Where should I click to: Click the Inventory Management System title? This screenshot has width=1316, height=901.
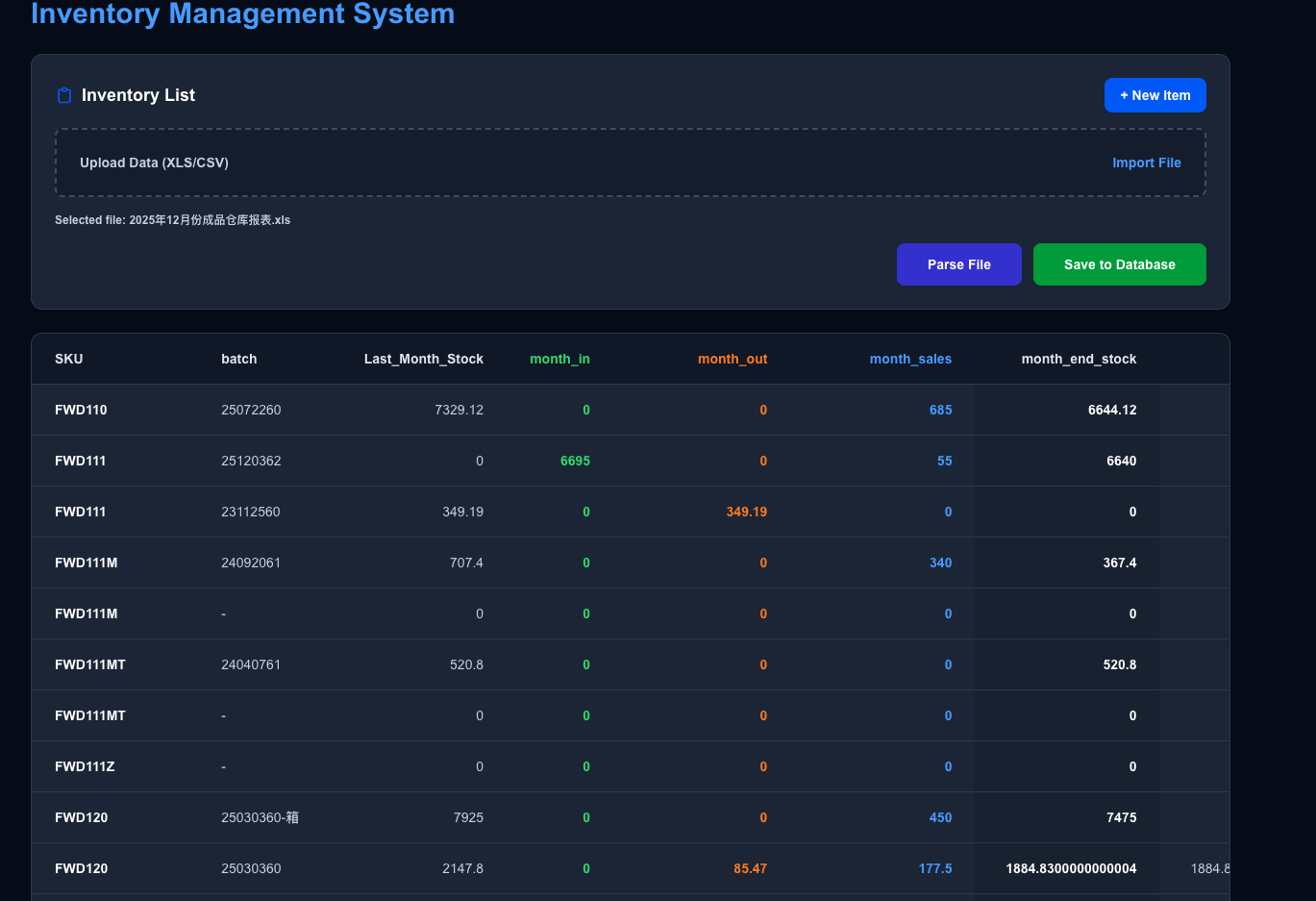242,13
